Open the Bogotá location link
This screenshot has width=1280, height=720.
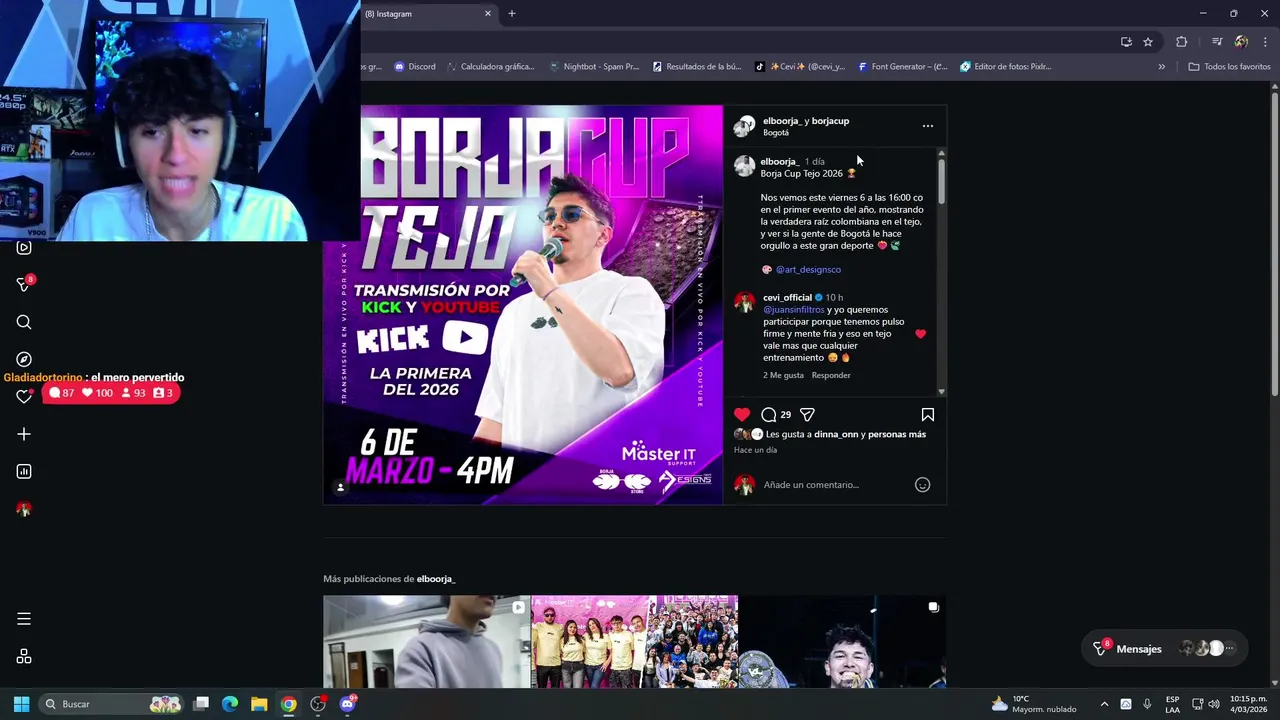pos(776,133)
